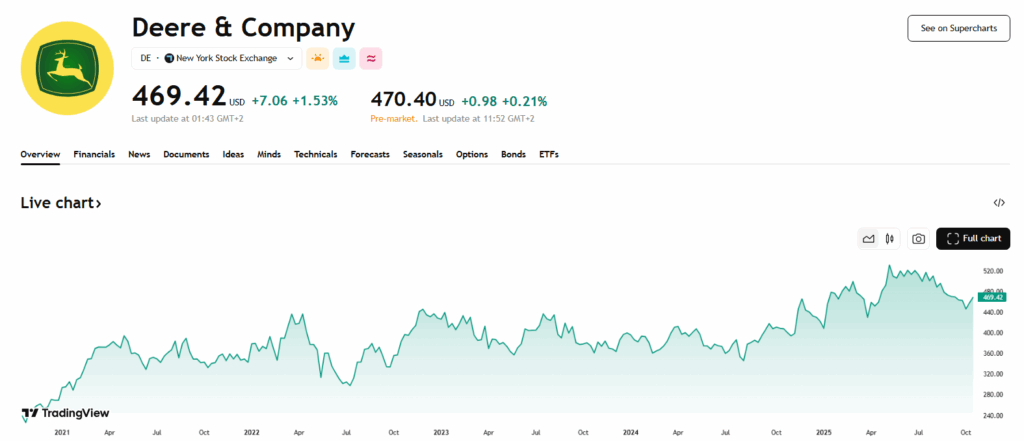Viewport: 1024px width, 441px height.
Task: Select the Options tab
Action: [472, 155]
